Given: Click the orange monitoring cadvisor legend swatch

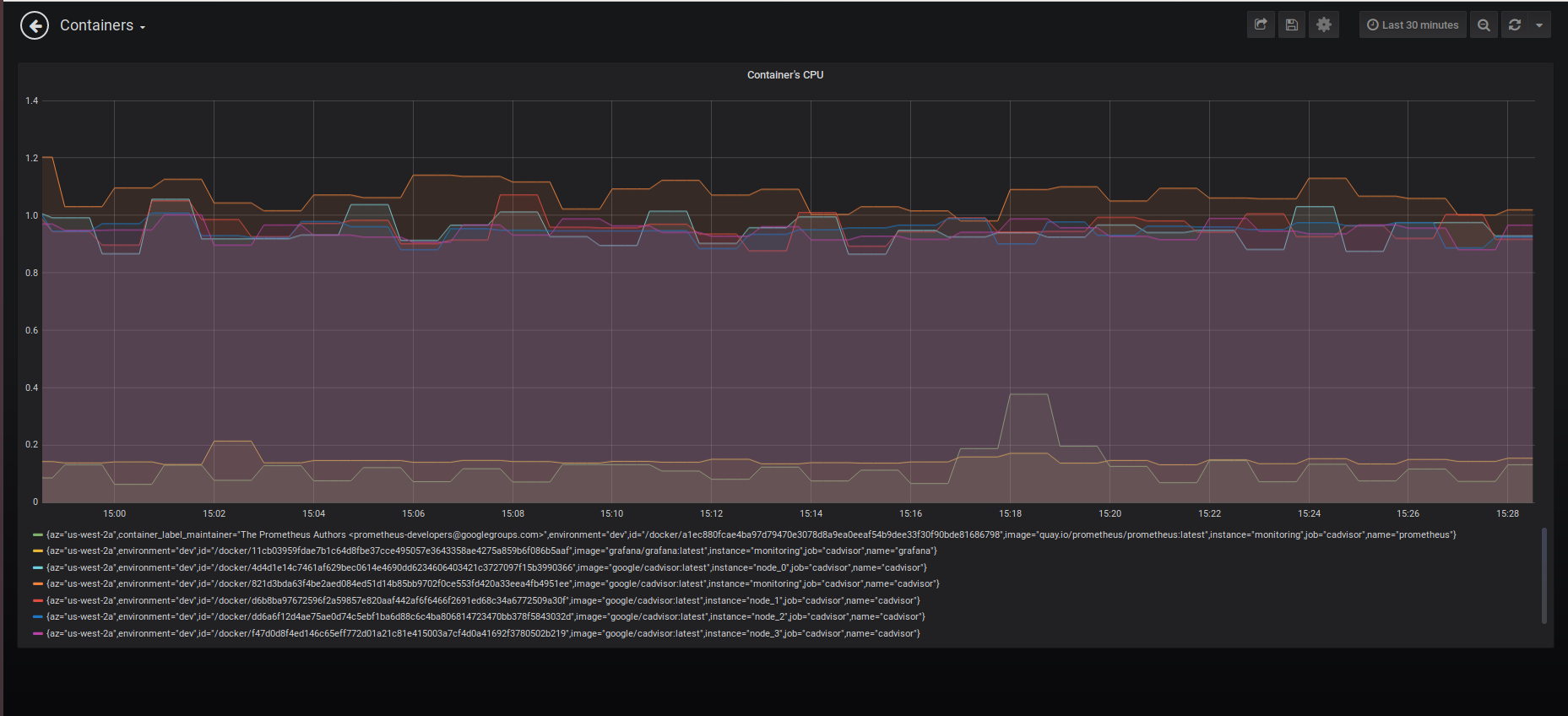Looking at the screenshot, I should 38,583.
